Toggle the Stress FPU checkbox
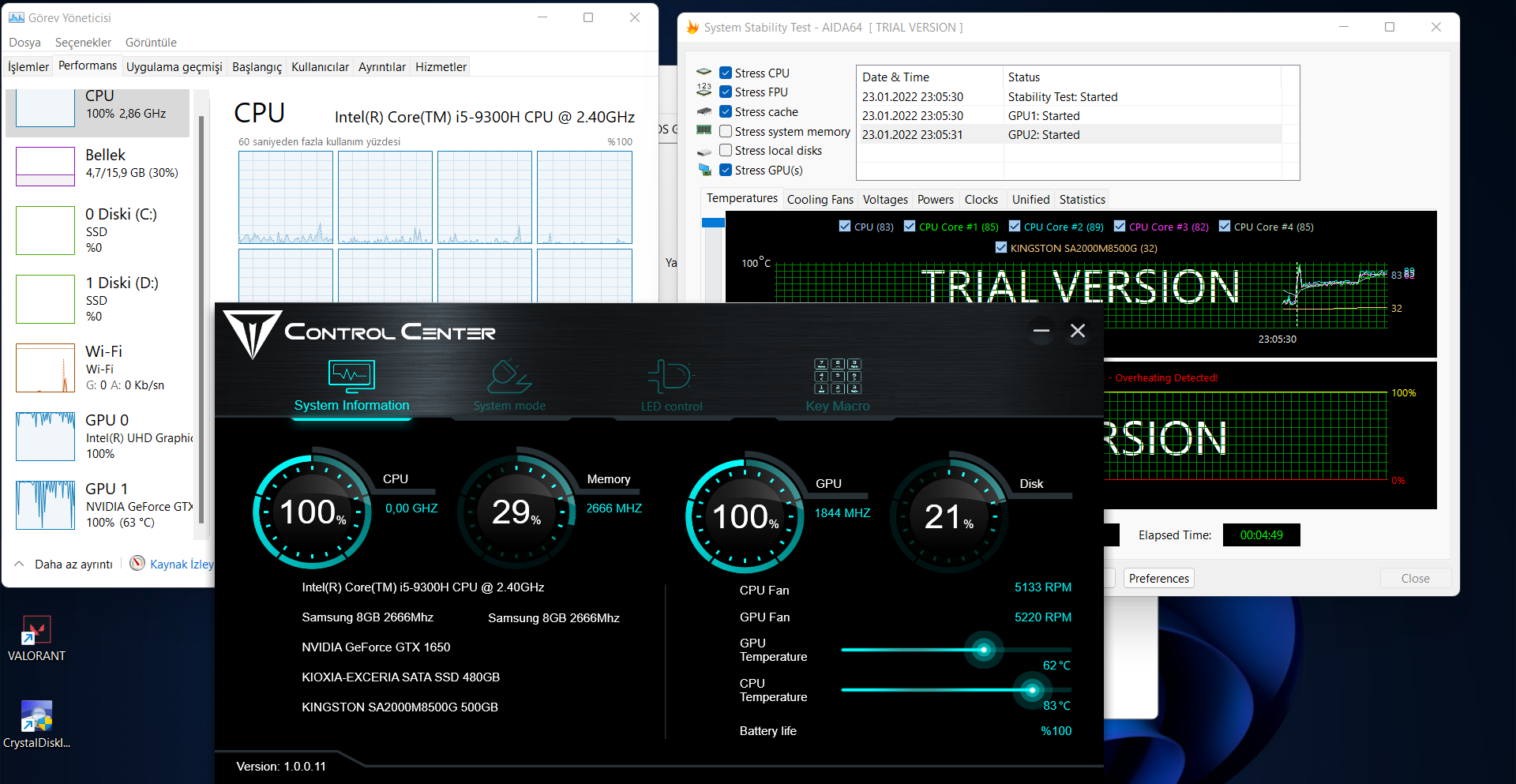This screenshot has width=1516, height=784. point(726,92)
